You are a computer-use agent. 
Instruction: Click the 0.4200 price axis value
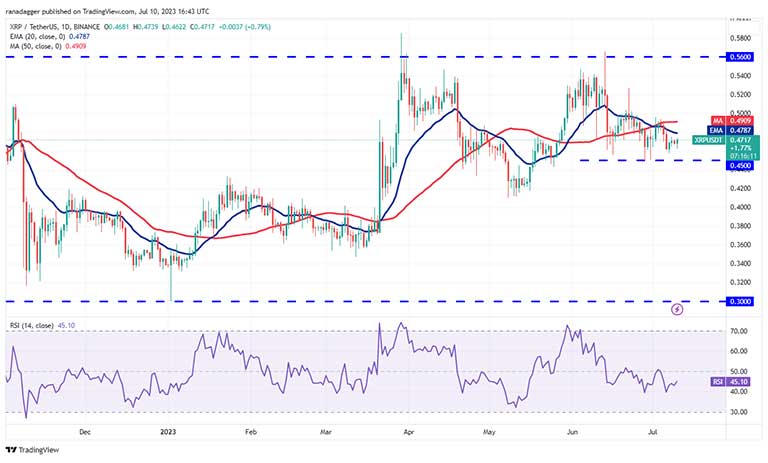click(740, 188)
